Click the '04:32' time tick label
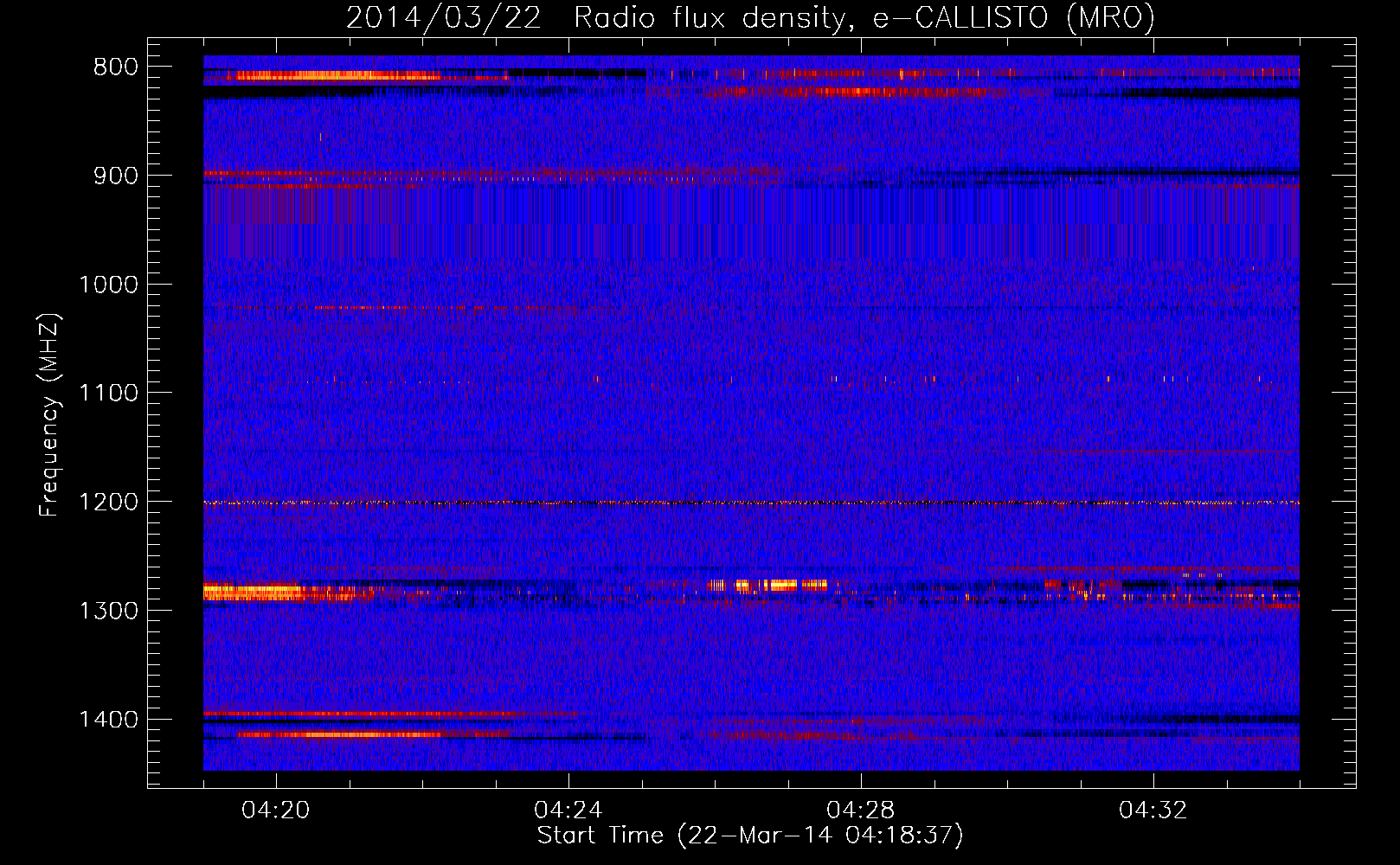 pyautogui.click(x=1153, y=811)
